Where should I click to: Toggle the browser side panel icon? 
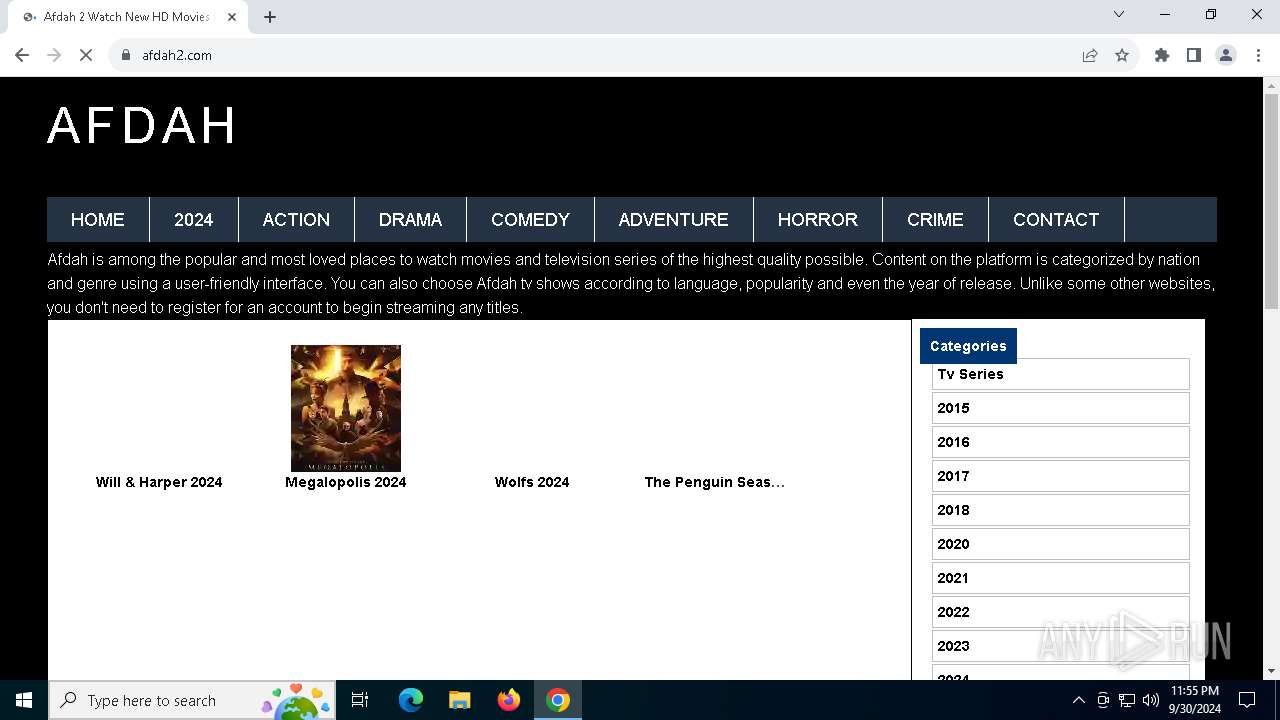(x=1194, y=55)
